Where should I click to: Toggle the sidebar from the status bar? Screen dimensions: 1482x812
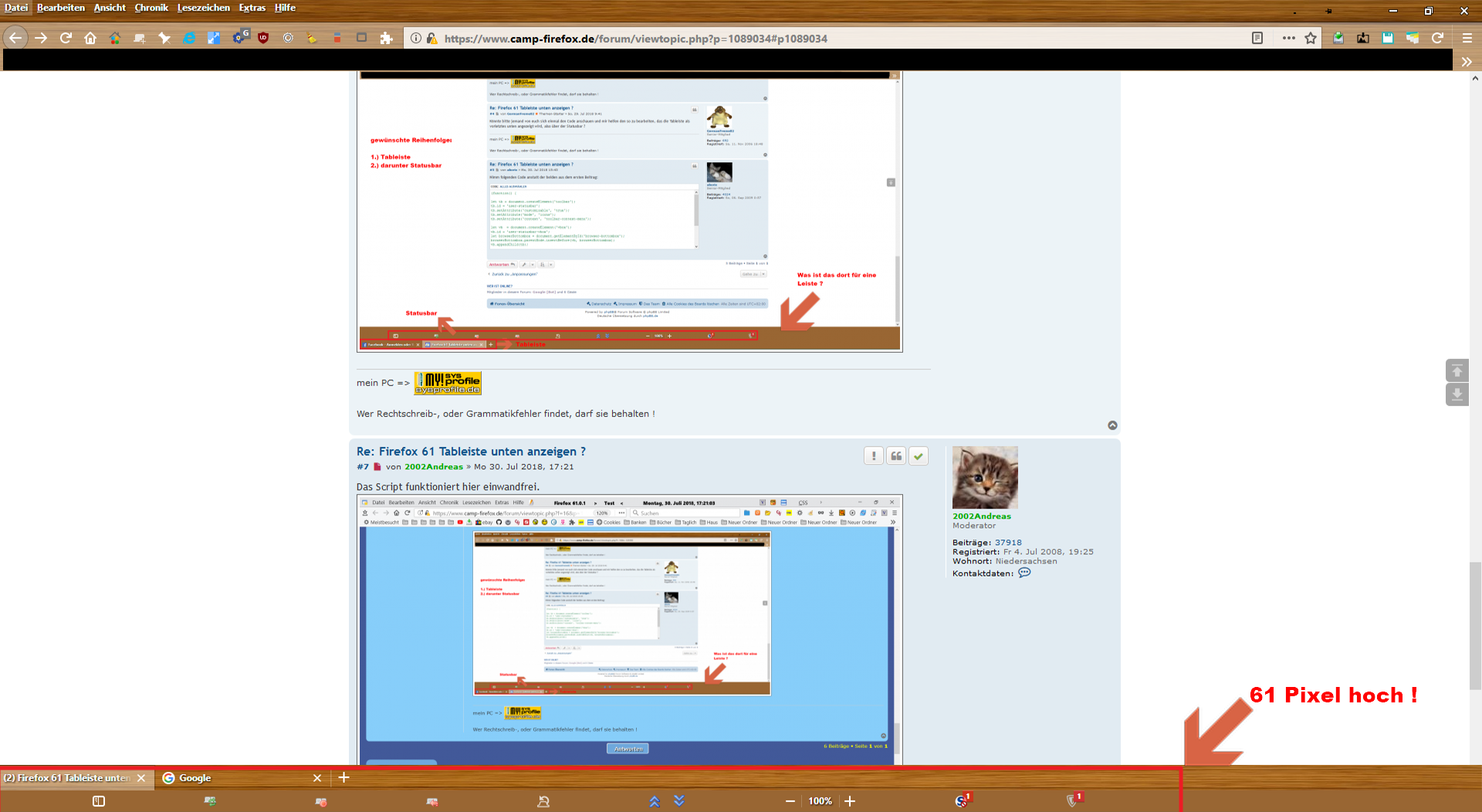(99, 801)
